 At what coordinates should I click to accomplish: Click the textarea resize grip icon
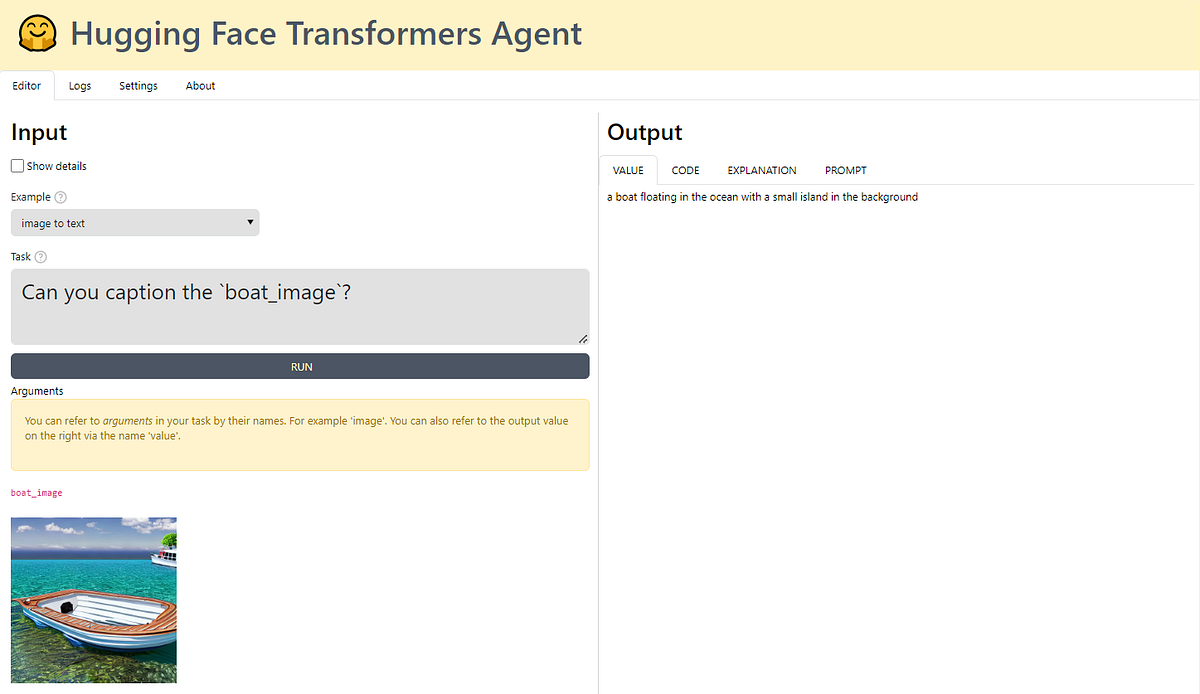[x=582, y=339]
